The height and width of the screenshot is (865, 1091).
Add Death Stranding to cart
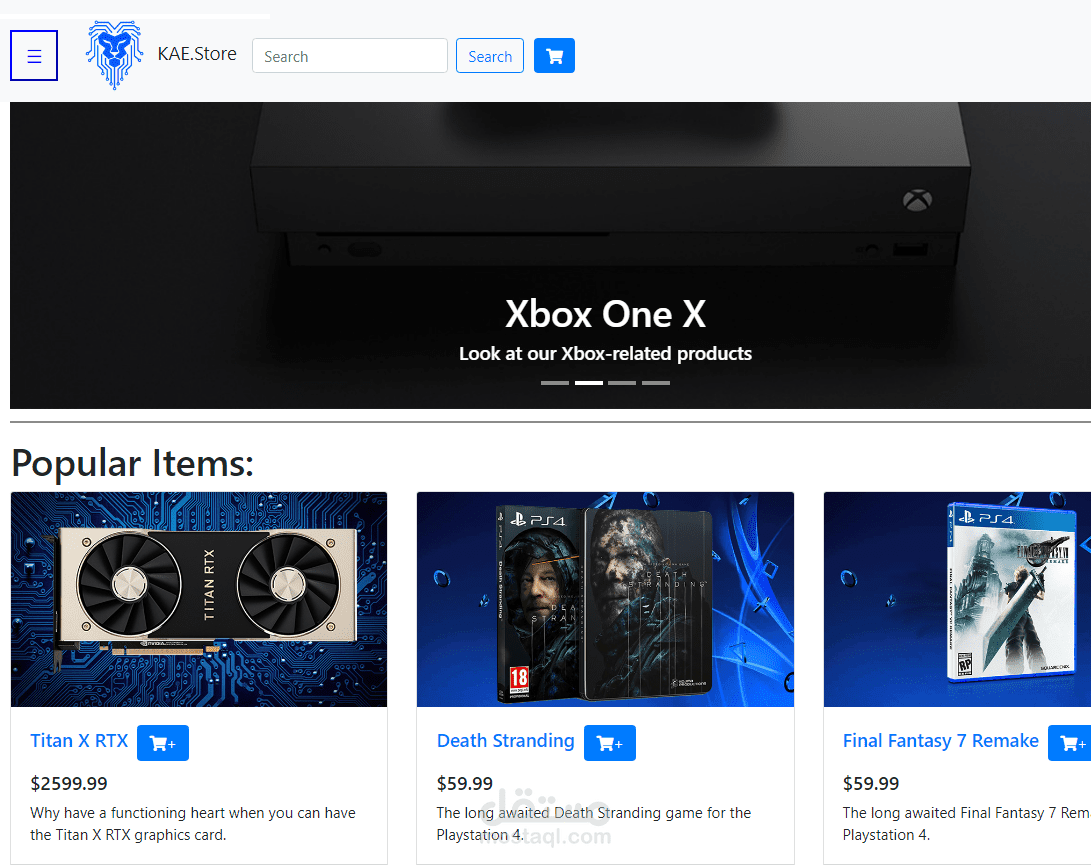click(610, 743)
